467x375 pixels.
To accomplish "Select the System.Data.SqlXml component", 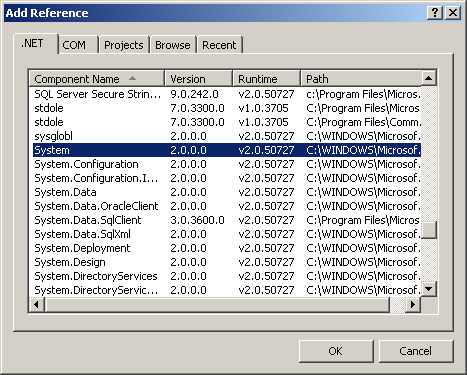I will point(227,234).
